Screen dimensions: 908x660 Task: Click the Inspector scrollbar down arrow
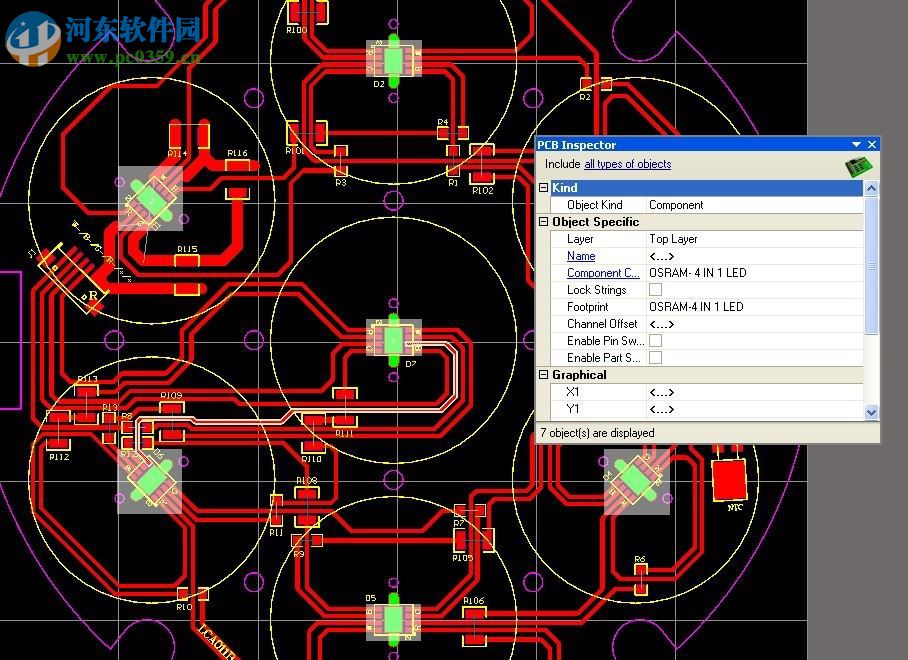[x=871, y=412]
